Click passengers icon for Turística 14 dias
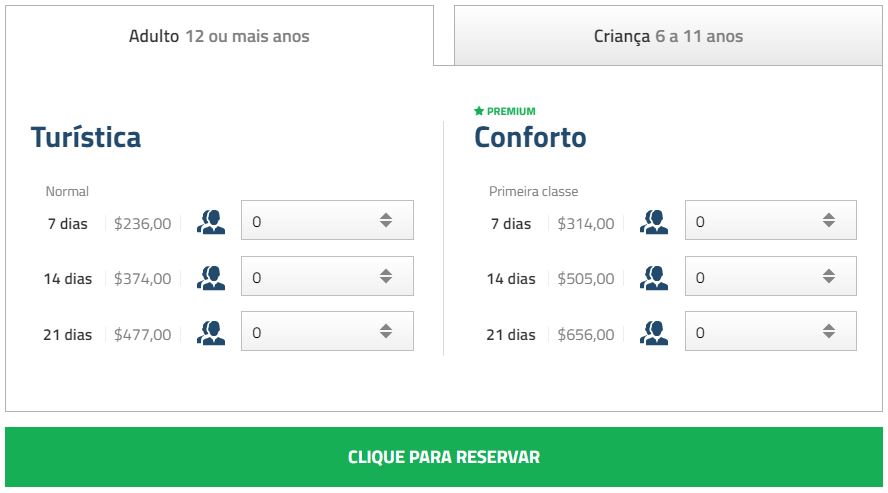Viewport: 888px width, 493px height. [211, 278]
